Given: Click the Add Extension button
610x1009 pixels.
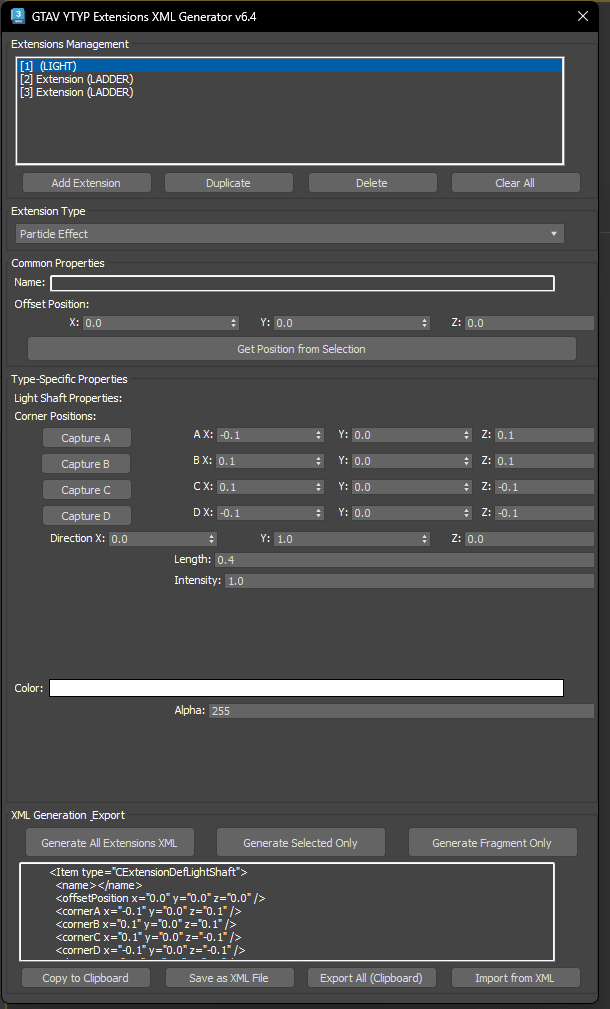Looking at the screenshot, I should [x=86, y=183].
